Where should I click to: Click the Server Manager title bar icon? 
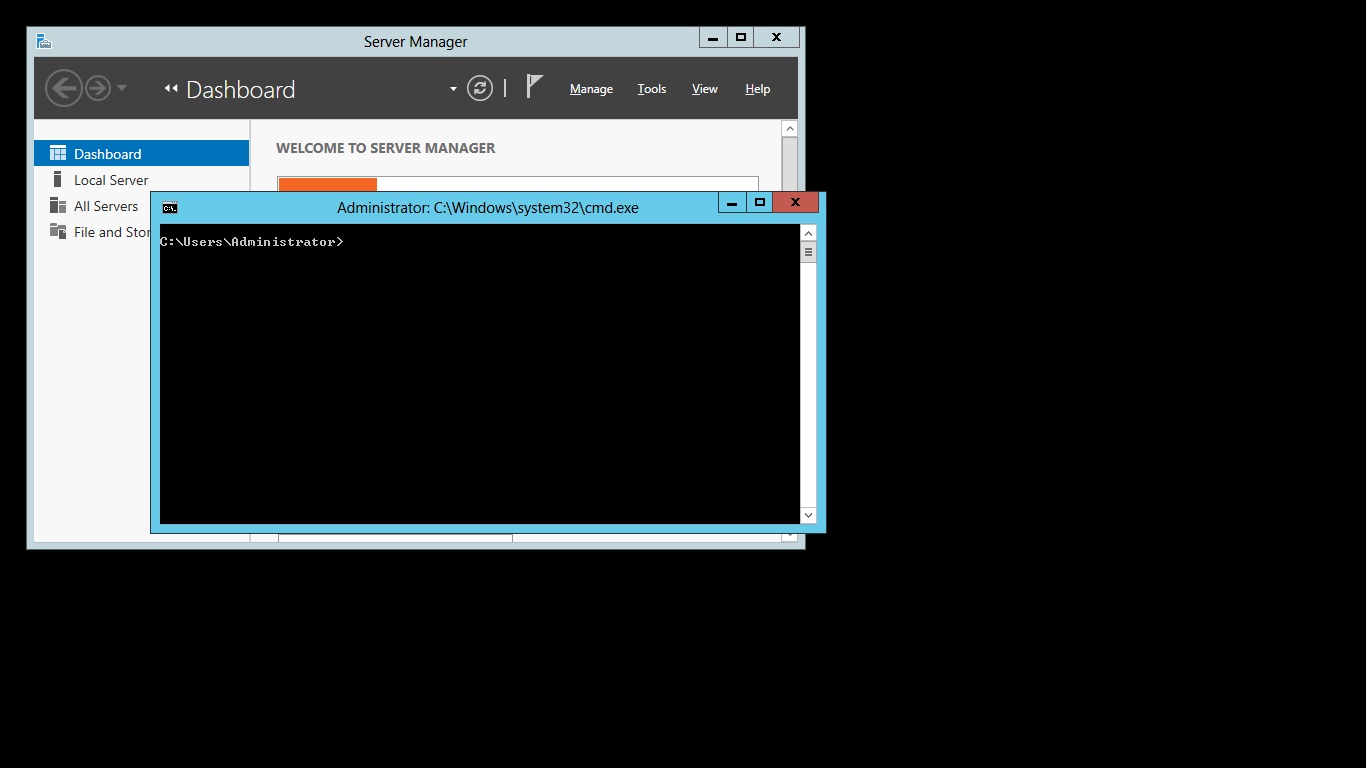(42, 41)
